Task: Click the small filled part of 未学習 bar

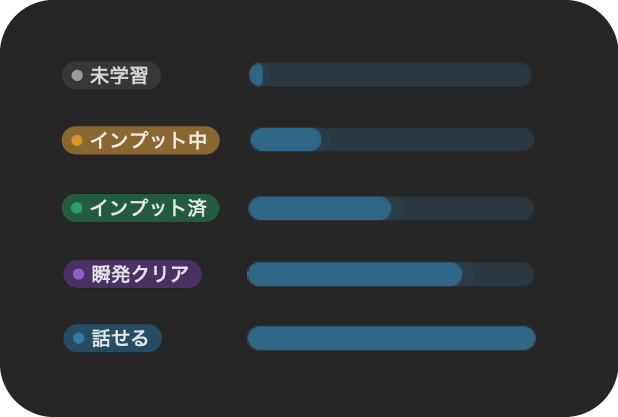Action: 257,75
